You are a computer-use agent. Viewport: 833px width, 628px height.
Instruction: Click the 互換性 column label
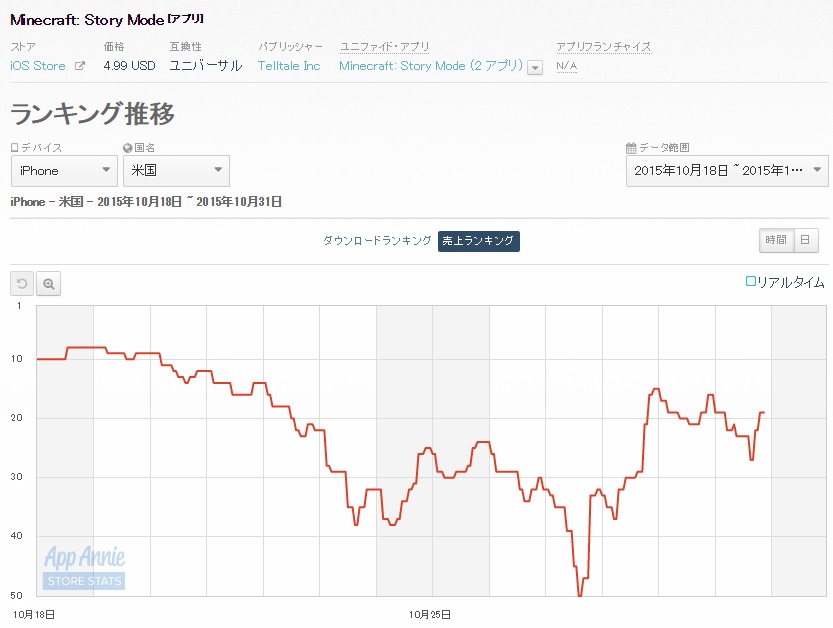[185, 47]
